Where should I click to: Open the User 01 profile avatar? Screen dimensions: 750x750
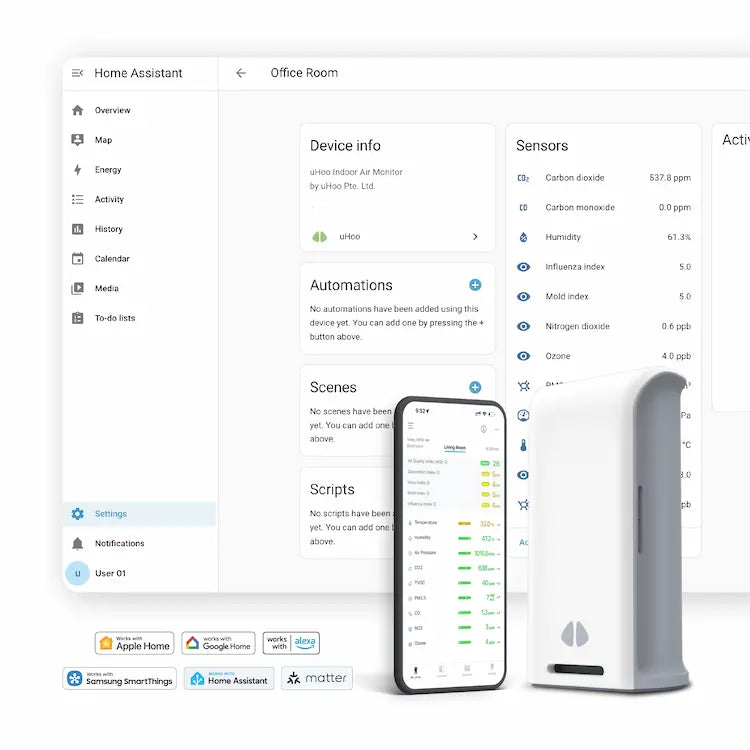[77, 573]
